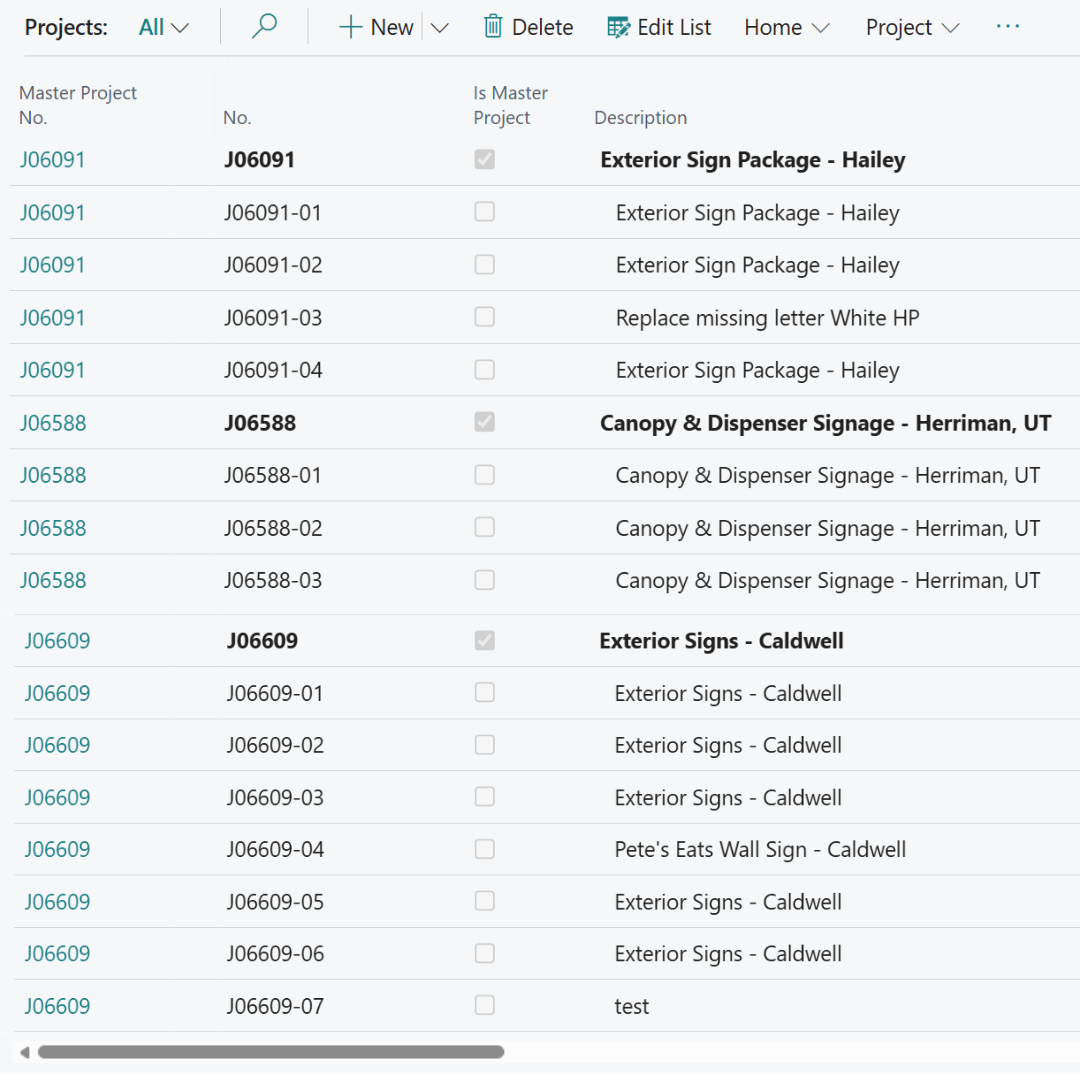Open the dropdown arrow beside New
The width and height of the screenshot is (1080, 1080).
click(x=440, y=27)
